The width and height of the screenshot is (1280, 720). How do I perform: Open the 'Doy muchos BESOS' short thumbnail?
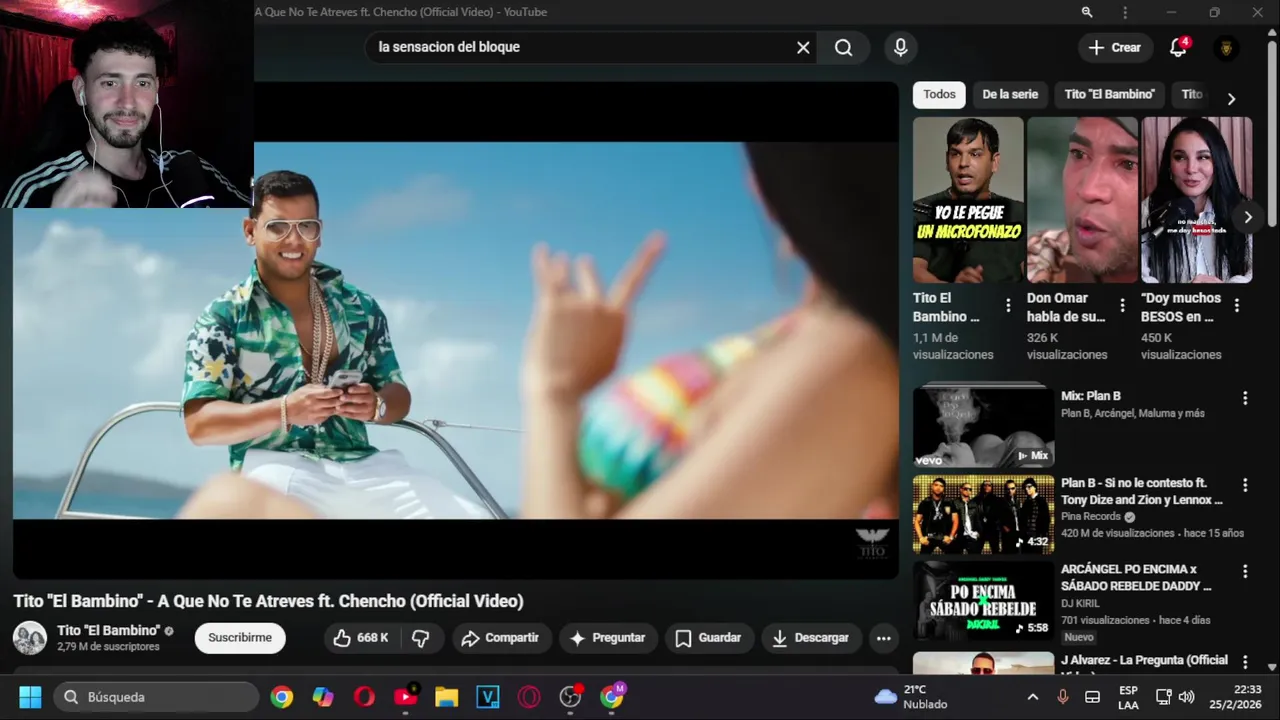pyautogui.click(x=1197, y=200)
